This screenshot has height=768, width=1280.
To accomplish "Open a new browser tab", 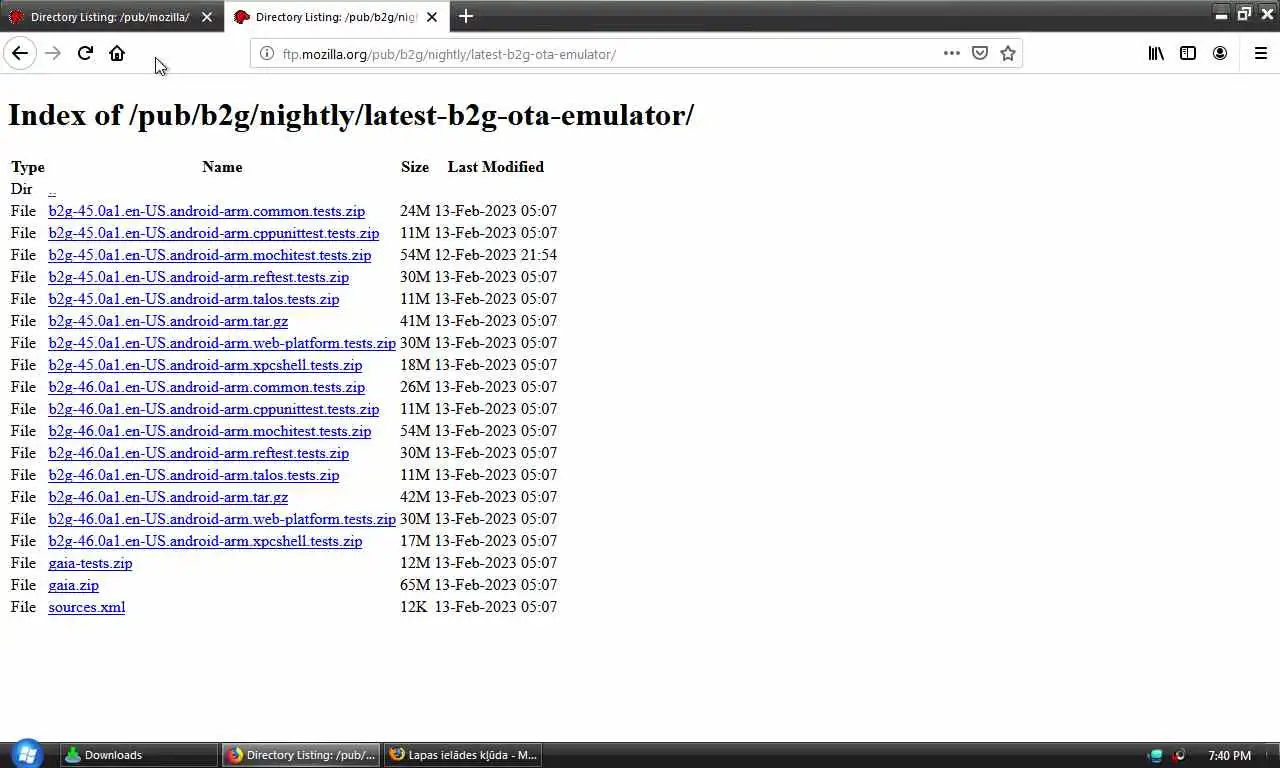I will (x=466, y=16).
